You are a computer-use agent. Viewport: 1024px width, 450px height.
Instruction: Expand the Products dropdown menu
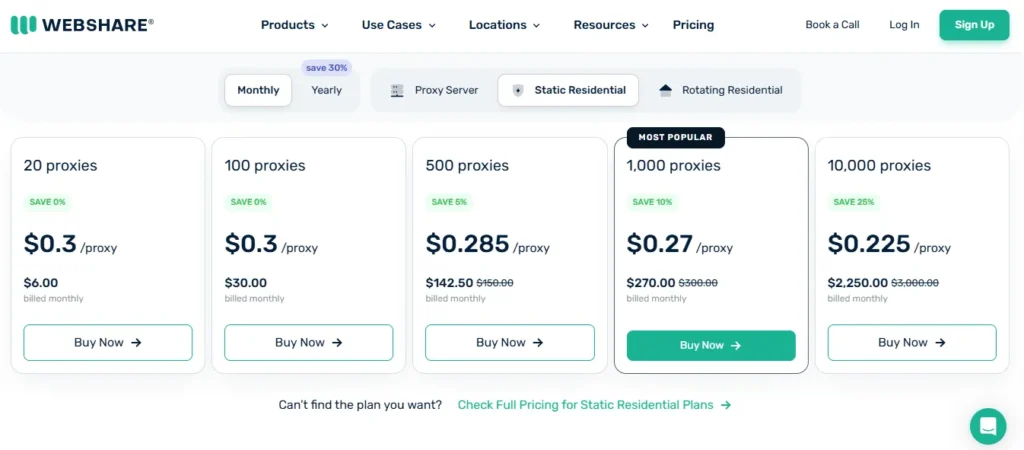(295, 25)
